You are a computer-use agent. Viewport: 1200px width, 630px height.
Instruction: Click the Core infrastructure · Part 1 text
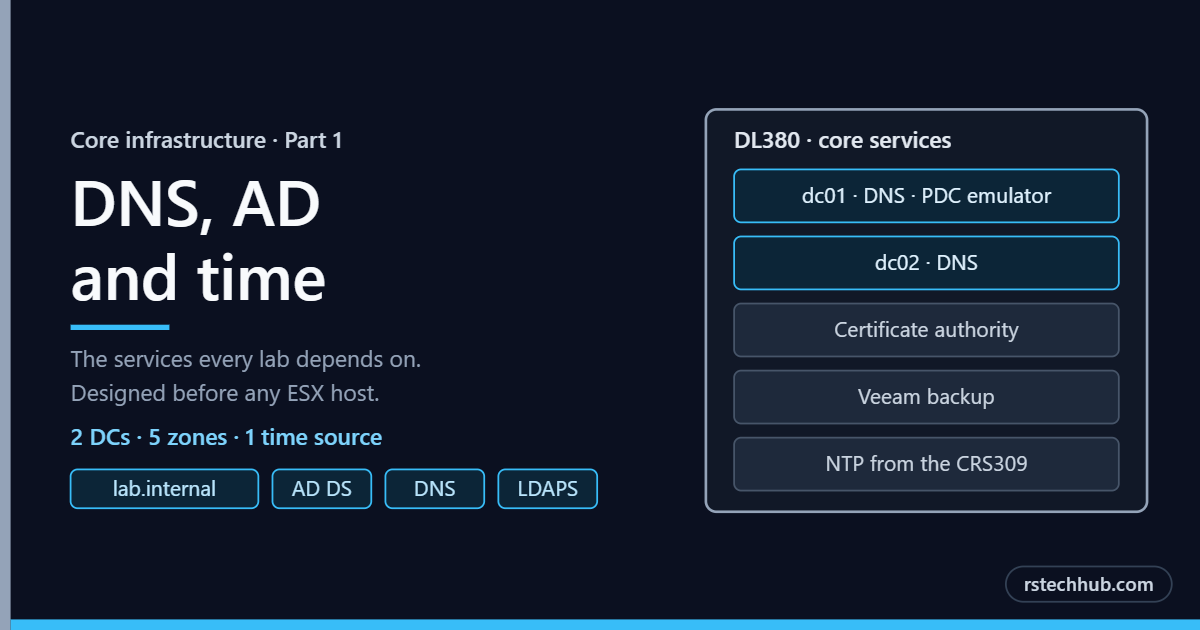tap(207, 141)
